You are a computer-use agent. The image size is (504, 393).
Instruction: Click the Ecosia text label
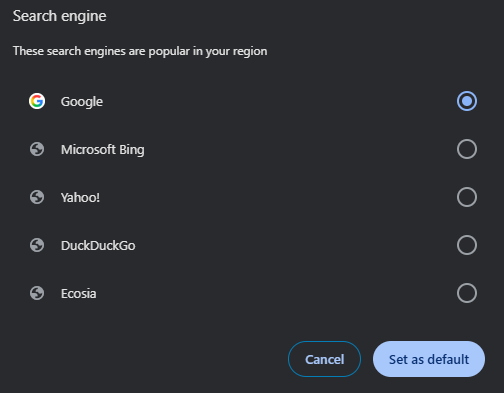pos(79,294)
